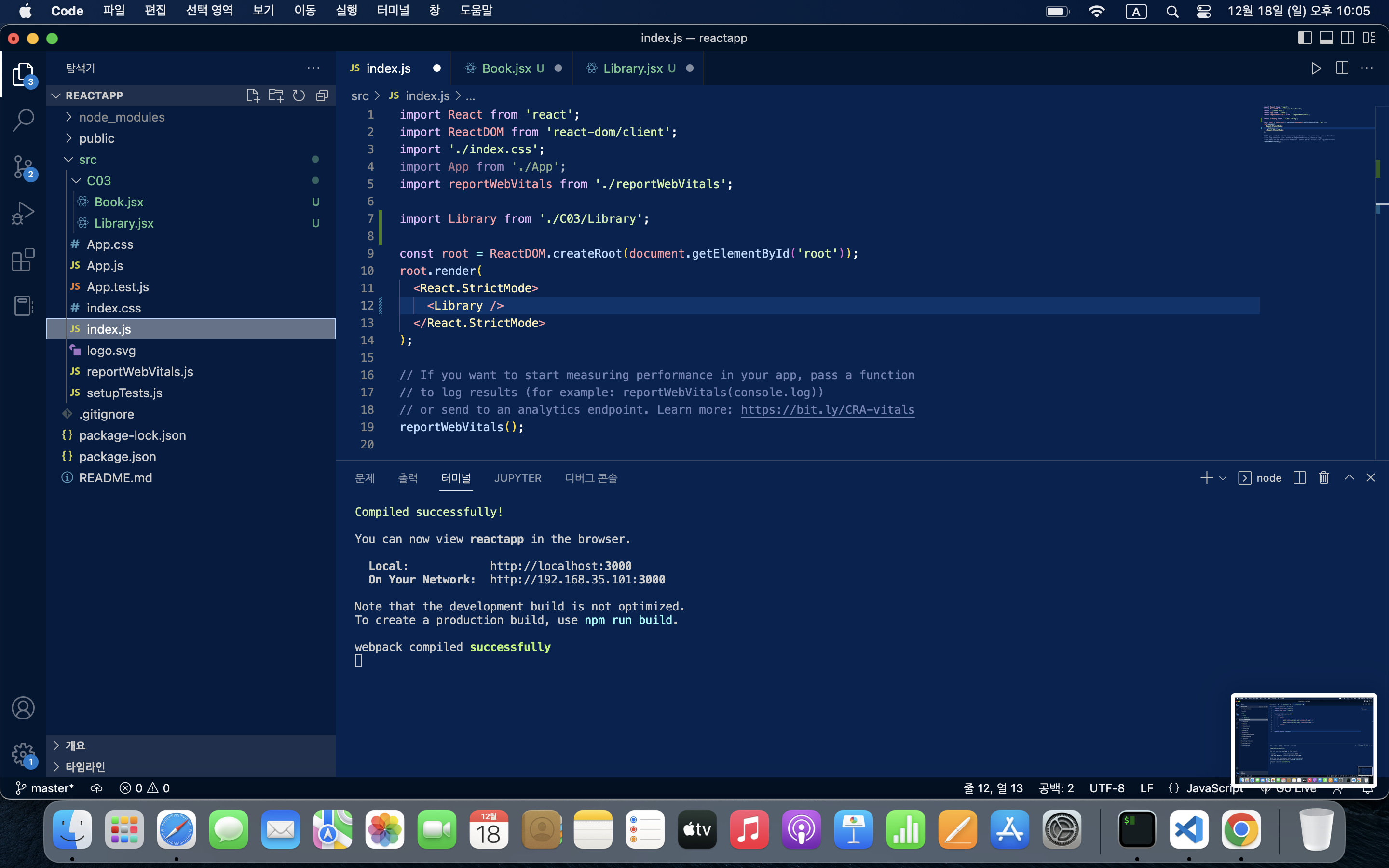
Task: Switch to the Library.jsx editor tab
Action: click(x=638, y=68)
